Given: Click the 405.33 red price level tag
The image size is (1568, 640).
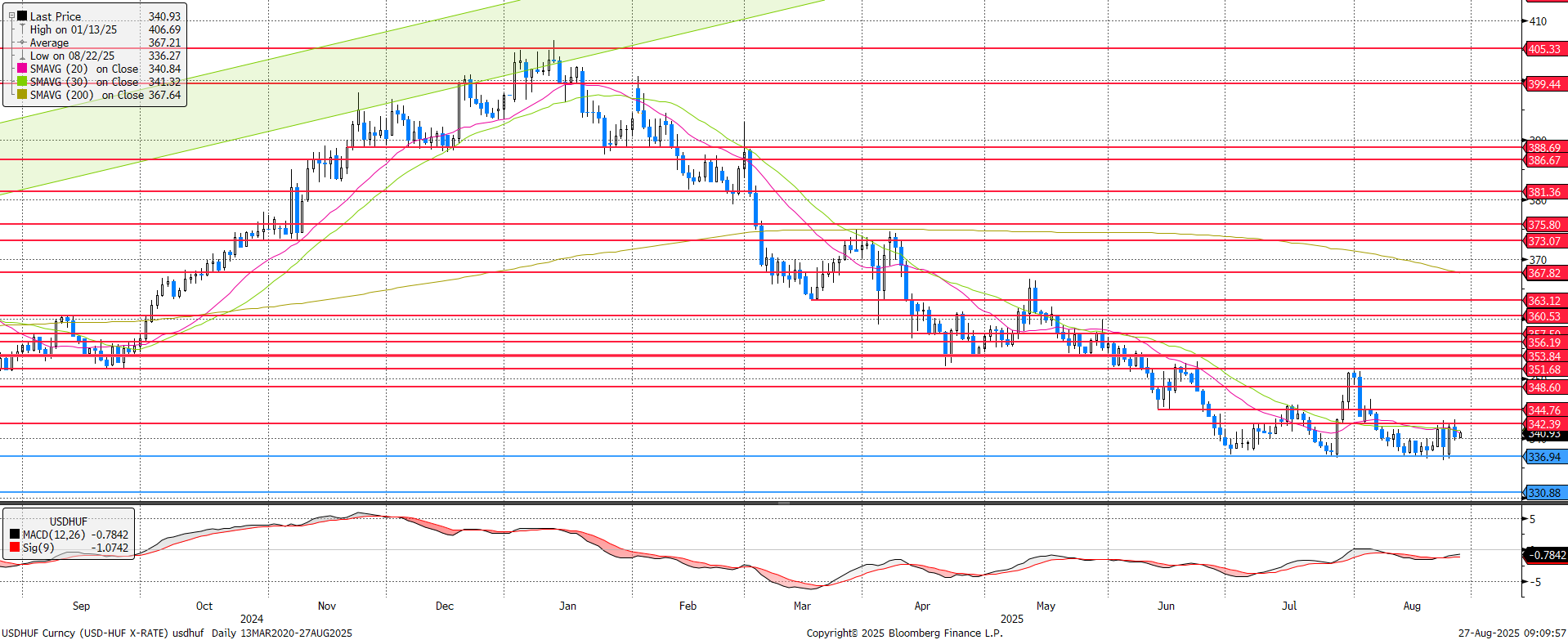Looking at the screenshot, I should point(1544,49).
